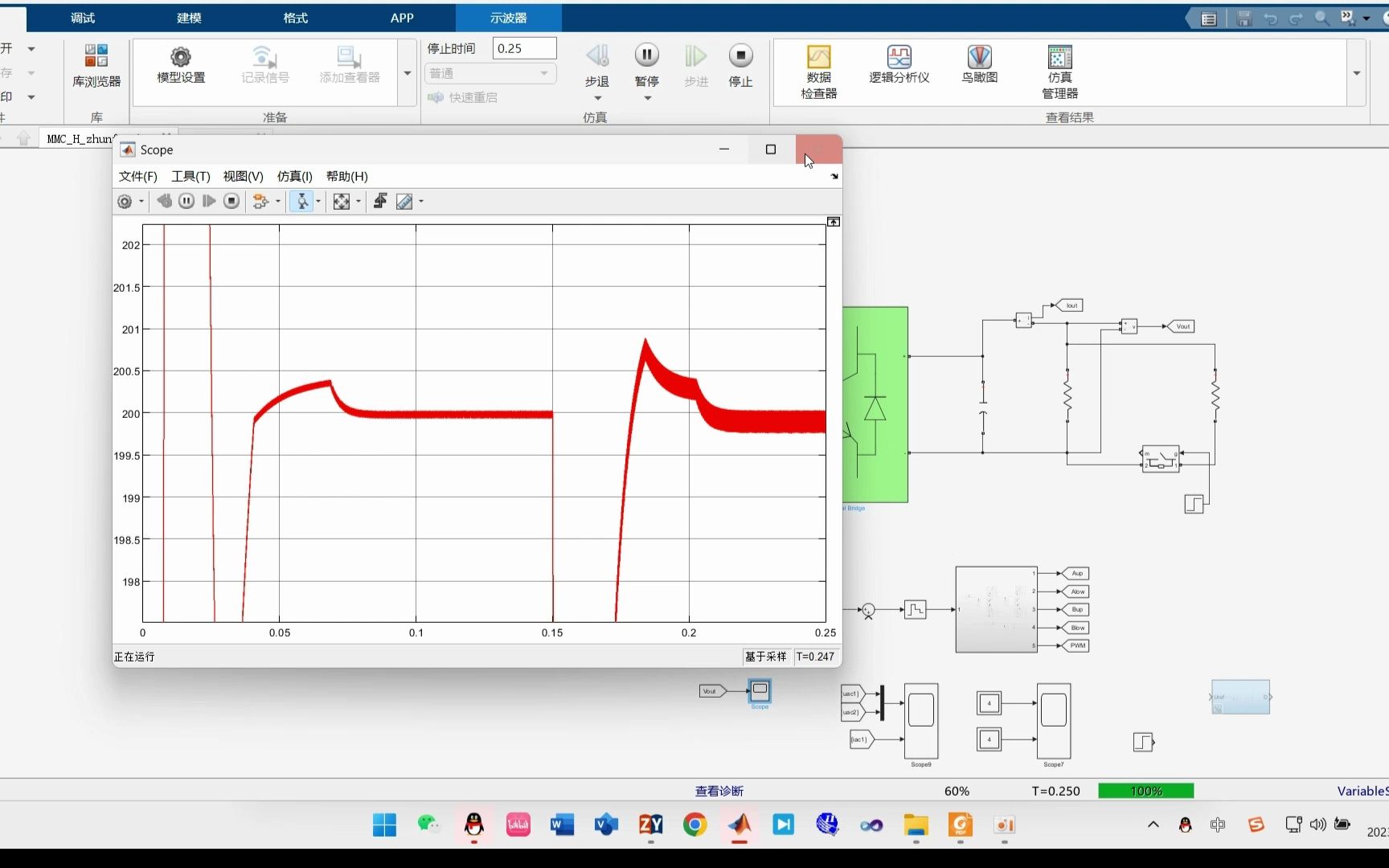This screenshot has width=1389, height=868.
Task: Select the Scope7 block in the model
Action: pyautogui.click(x=1054, y=721)
